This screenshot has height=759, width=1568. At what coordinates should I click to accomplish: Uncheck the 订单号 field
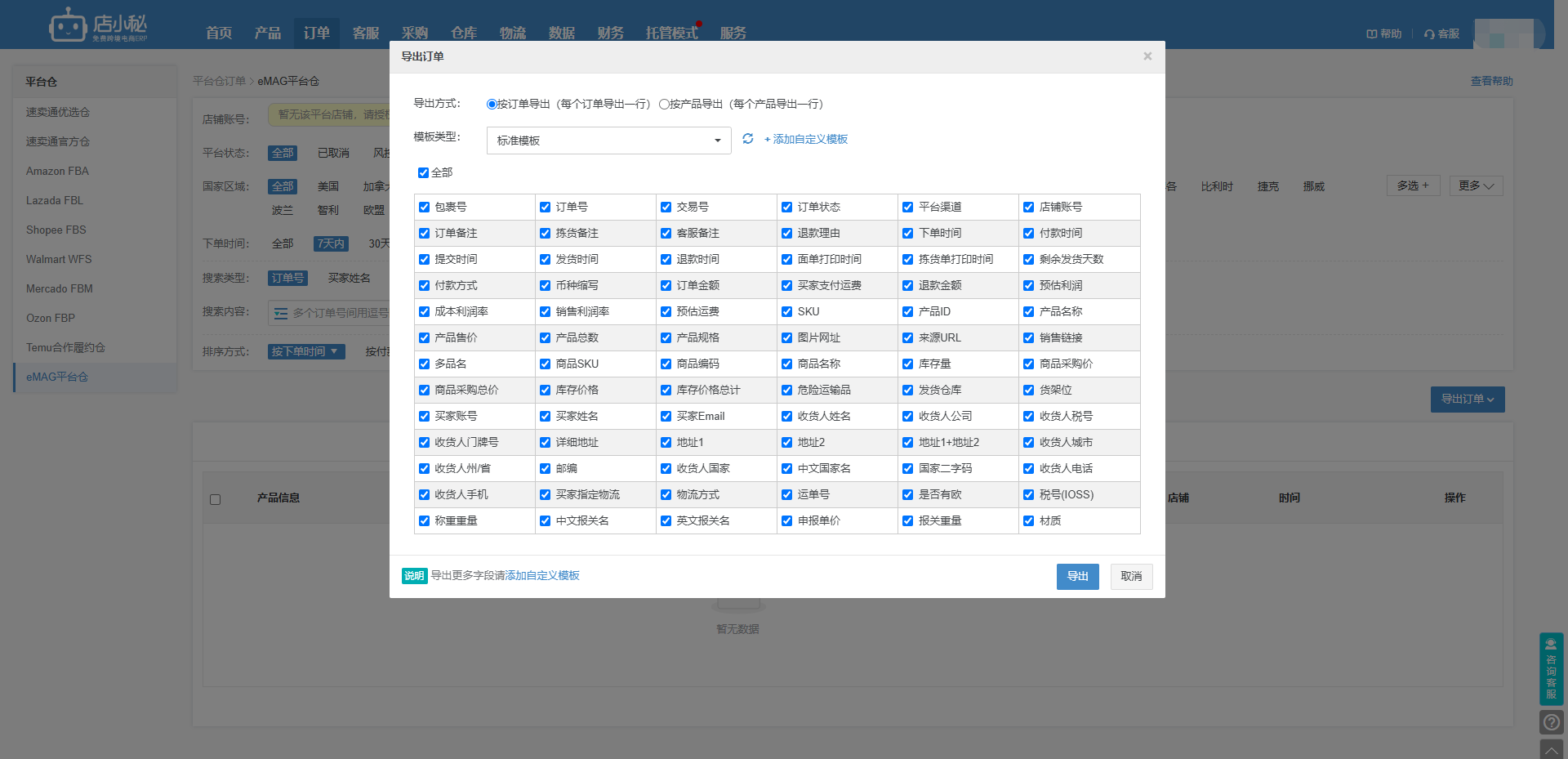[545, 208]
